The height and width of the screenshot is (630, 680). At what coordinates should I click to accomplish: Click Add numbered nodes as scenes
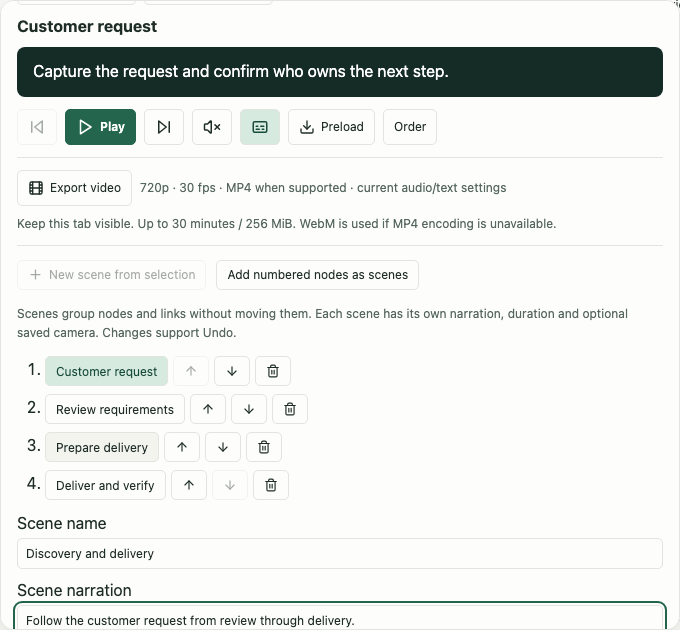click(x=317, y=275)
